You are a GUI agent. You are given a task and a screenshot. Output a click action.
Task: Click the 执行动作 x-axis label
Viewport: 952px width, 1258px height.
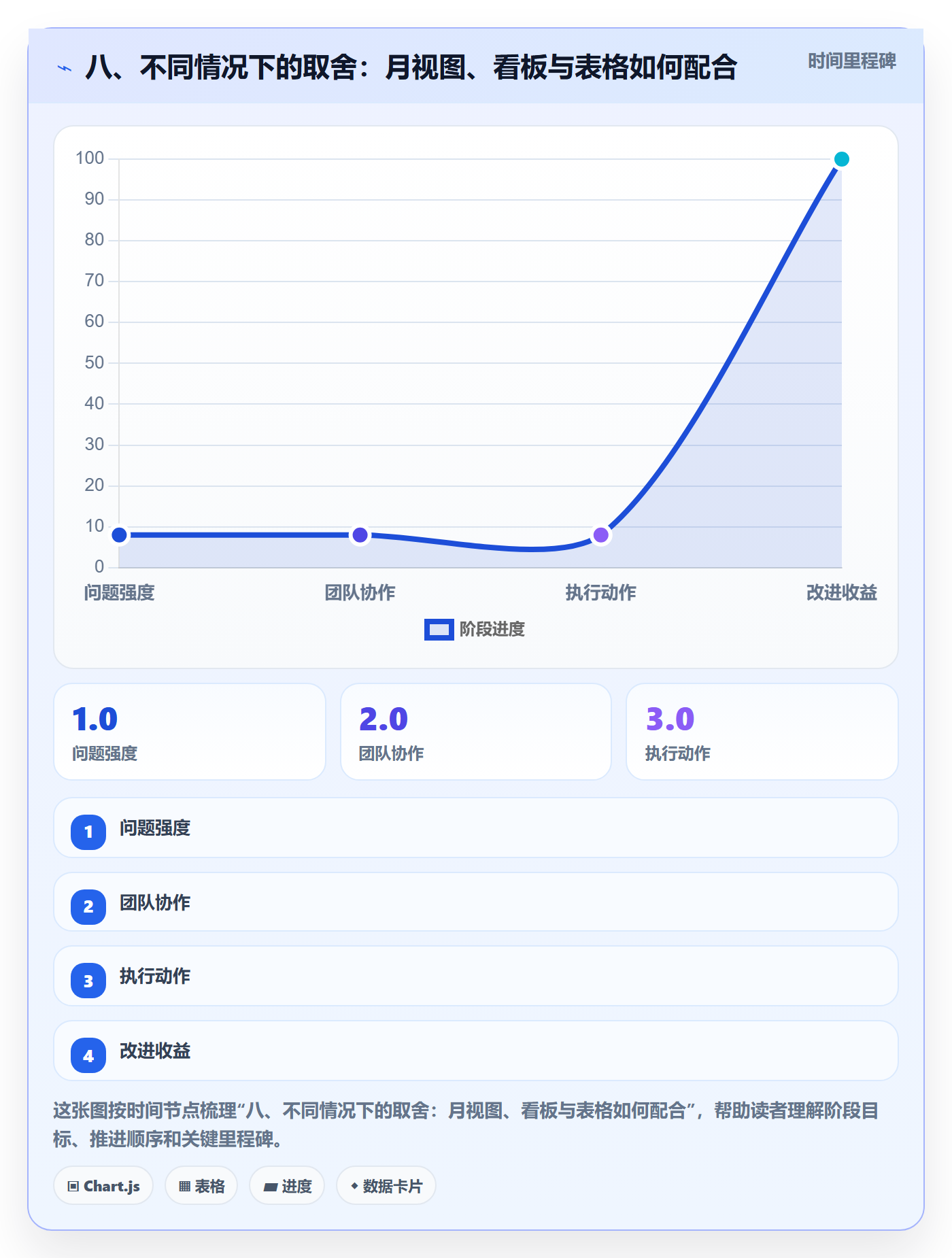tap(600, 593)
